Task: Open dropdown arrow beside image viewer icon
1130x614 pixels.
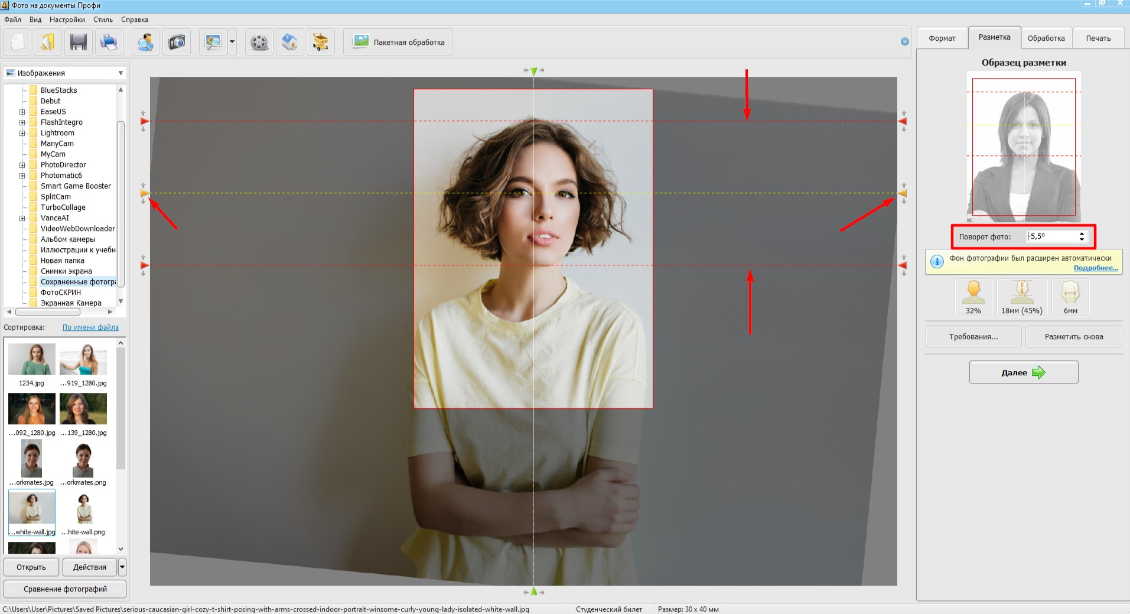Action: click(x=232, y=42)
